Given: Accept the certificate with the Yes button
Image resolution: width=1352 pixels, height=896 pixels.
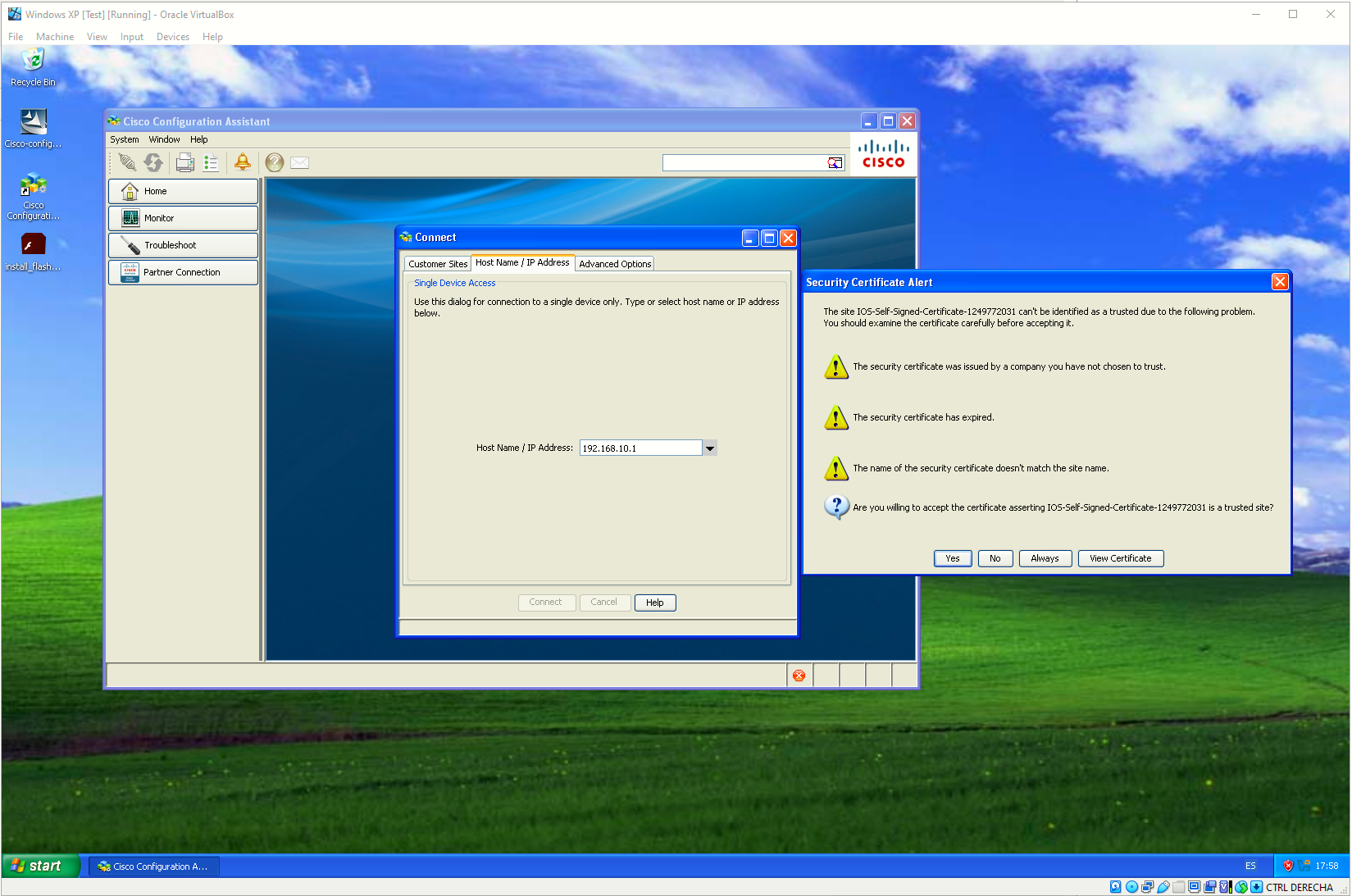Looking at the screenshot, I should click(953, 558).
